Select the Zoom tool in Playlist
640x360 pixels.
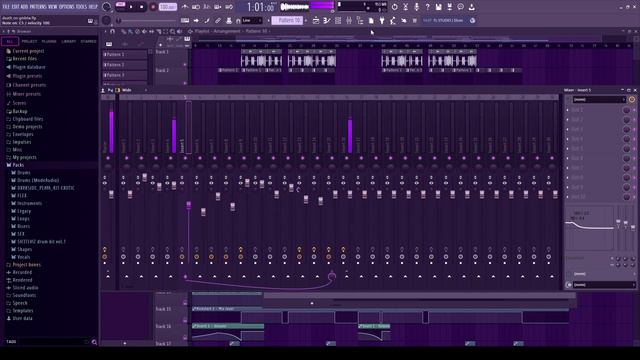172,31
